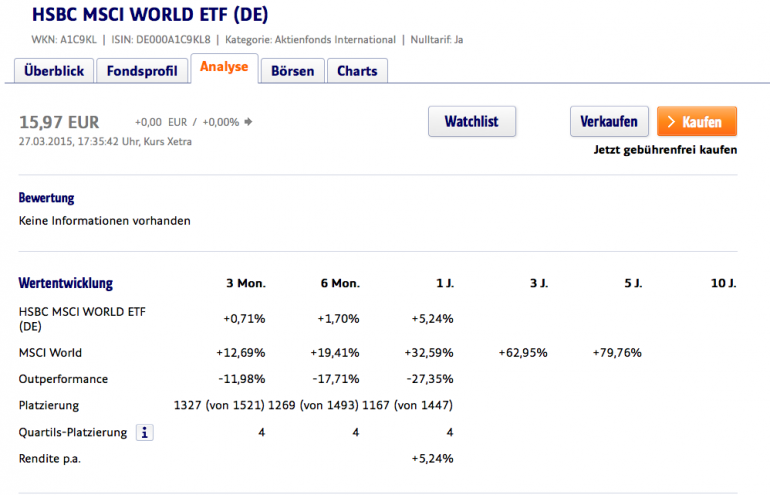Click the Rendite p.a. row label
This screenshot has height=495, width=770.
pos(50,459)
